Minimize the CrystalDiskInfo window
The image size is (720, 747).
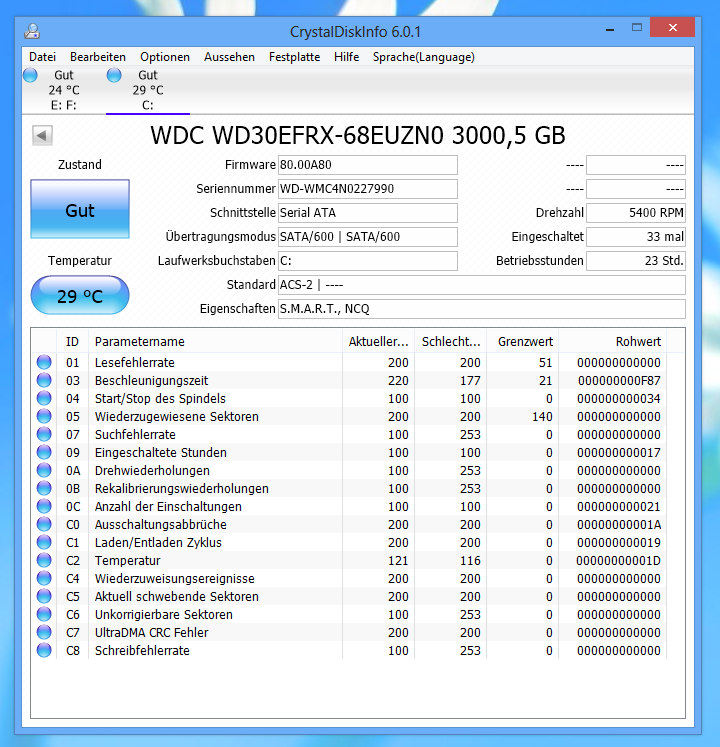(609, 28)
